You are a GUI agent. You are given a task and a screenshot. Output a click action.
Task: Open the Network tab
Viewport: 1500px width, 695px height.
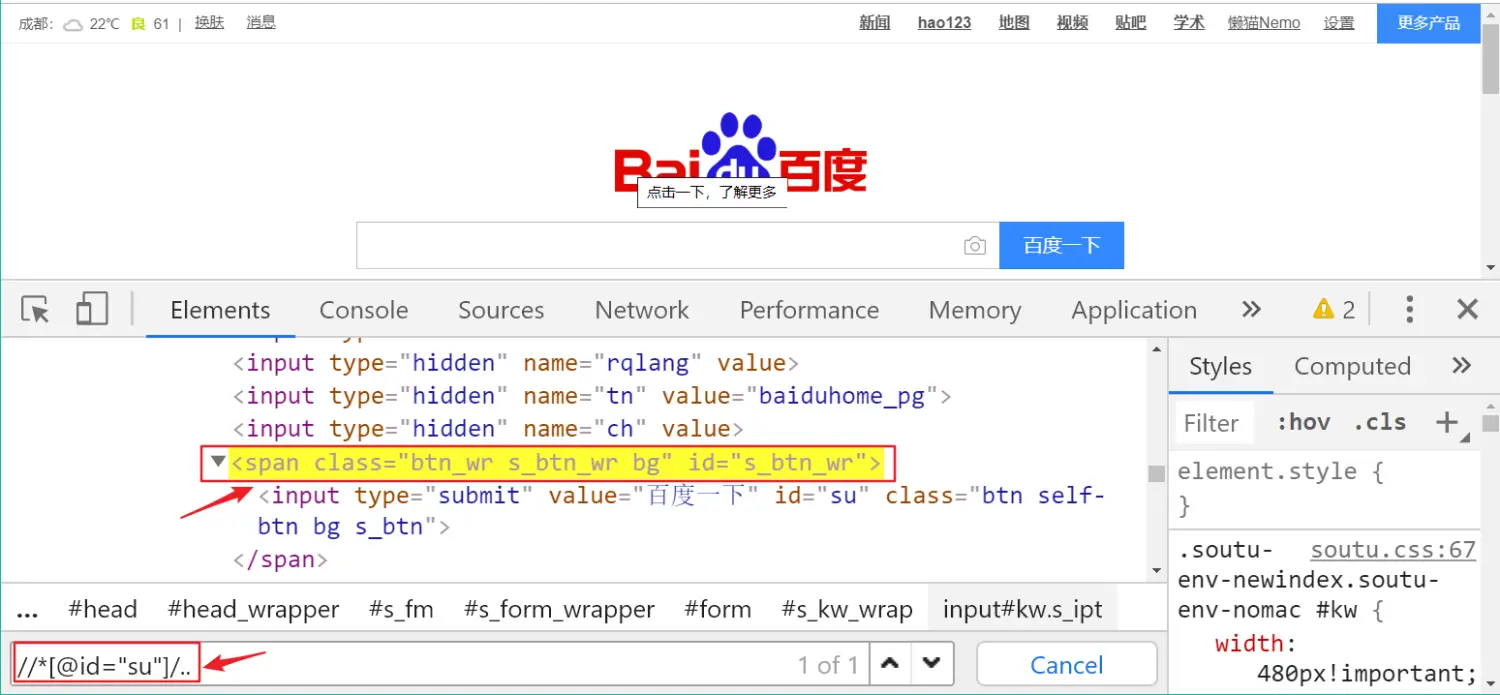pyautogui.click(x=642, y=310)
